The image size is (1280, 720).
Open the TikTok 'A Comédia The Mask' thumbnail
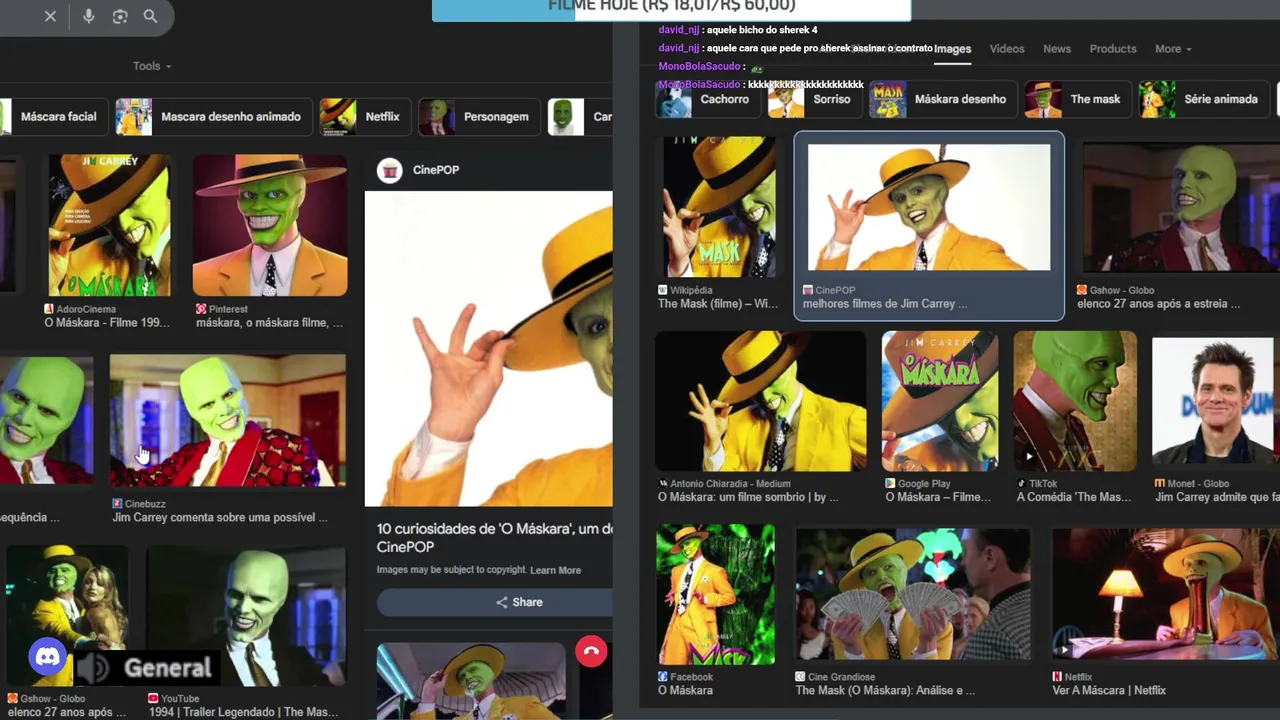pyautogui.click(x=1075, y=401)
